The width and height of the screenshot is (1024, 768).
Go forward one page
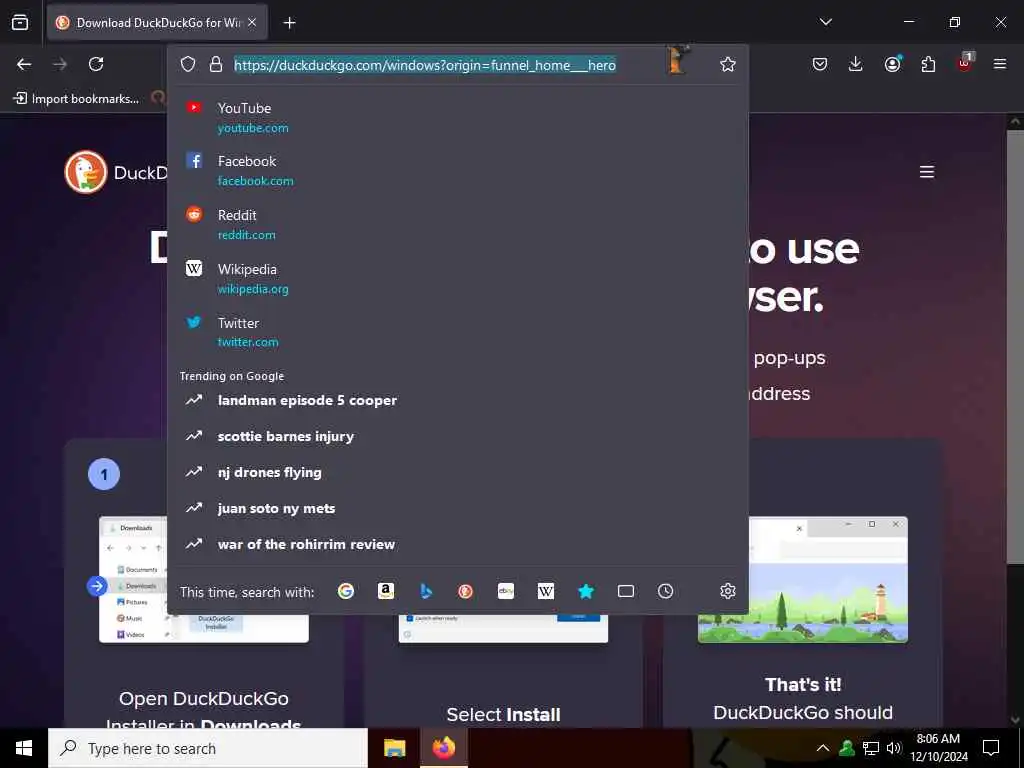(60, 64)
